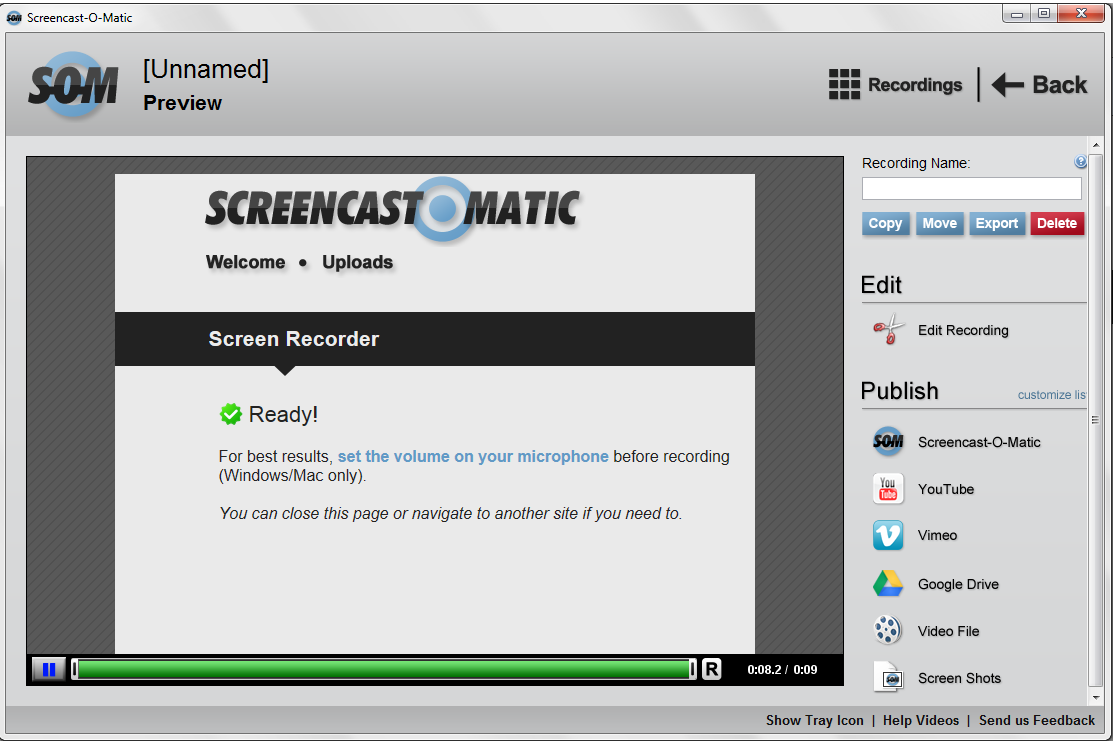This screenshot has height=741, width=1113.
Task: Select Vimeo publish option text
Action: [937, 535]
